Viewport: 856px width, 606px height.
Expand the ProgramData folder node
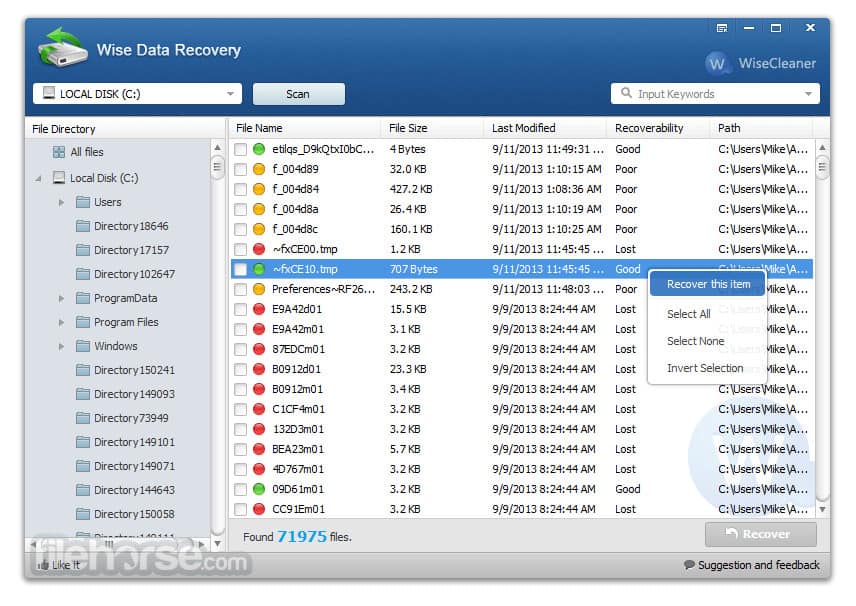point(61,299)
